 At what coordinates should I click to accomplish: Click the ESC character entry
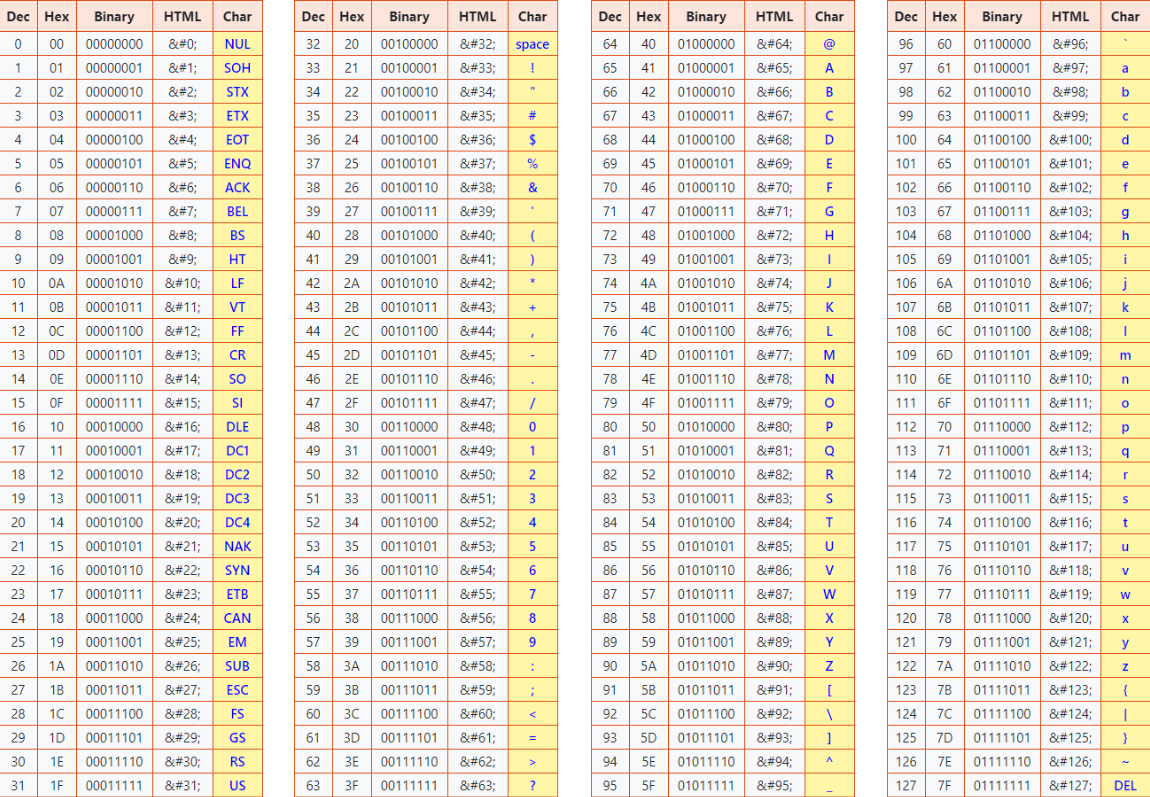click(237, 690)
